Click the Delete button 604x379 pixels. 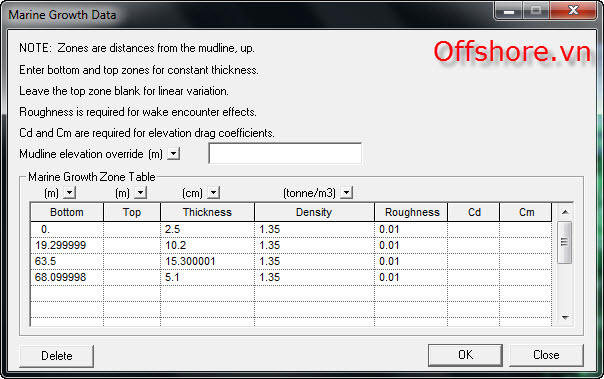56,356
